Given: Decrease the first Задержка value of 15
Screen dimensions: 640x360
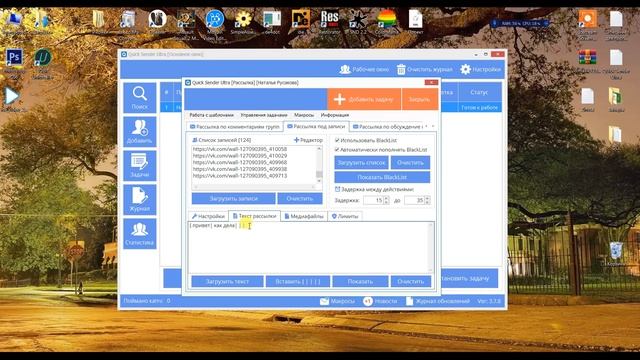Looking at the screenshot, I should (x=386, y=202).
